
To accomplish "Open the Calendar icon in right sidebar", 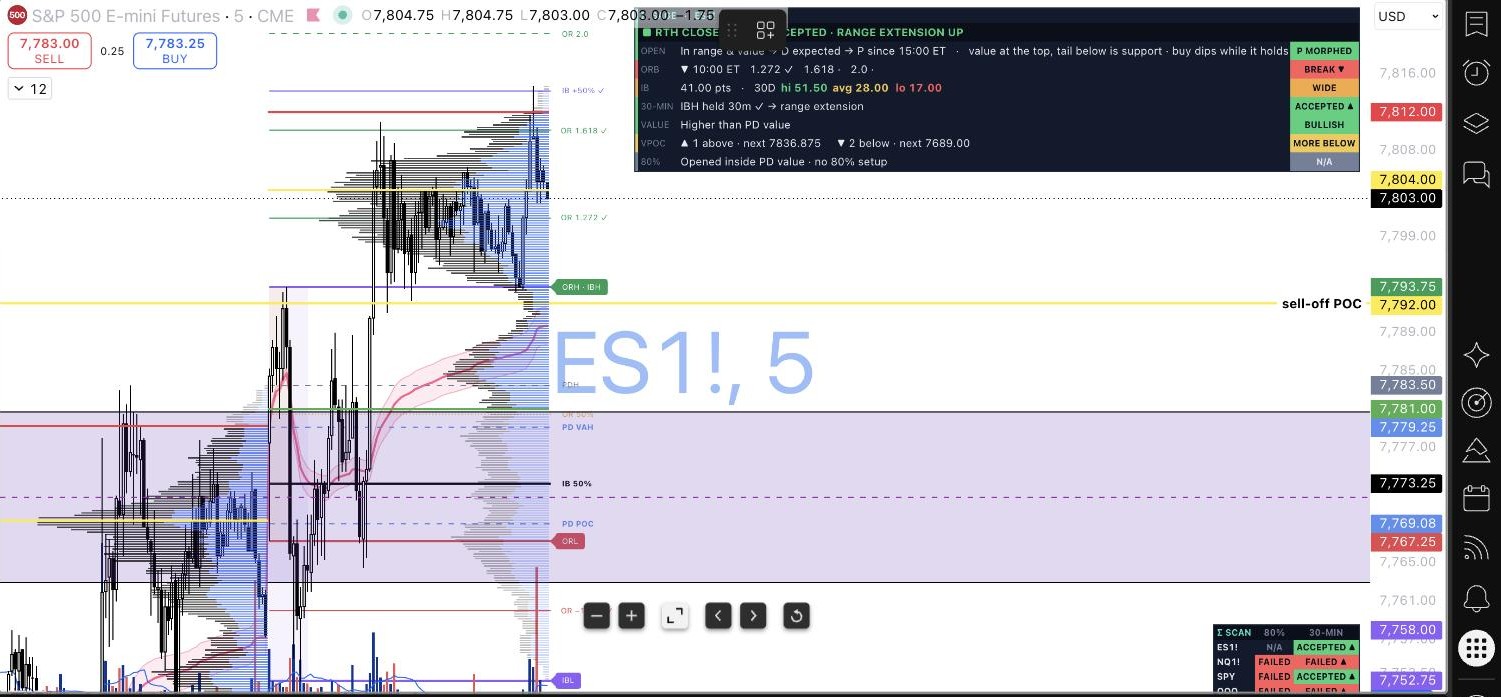I will click(1476, 498).
